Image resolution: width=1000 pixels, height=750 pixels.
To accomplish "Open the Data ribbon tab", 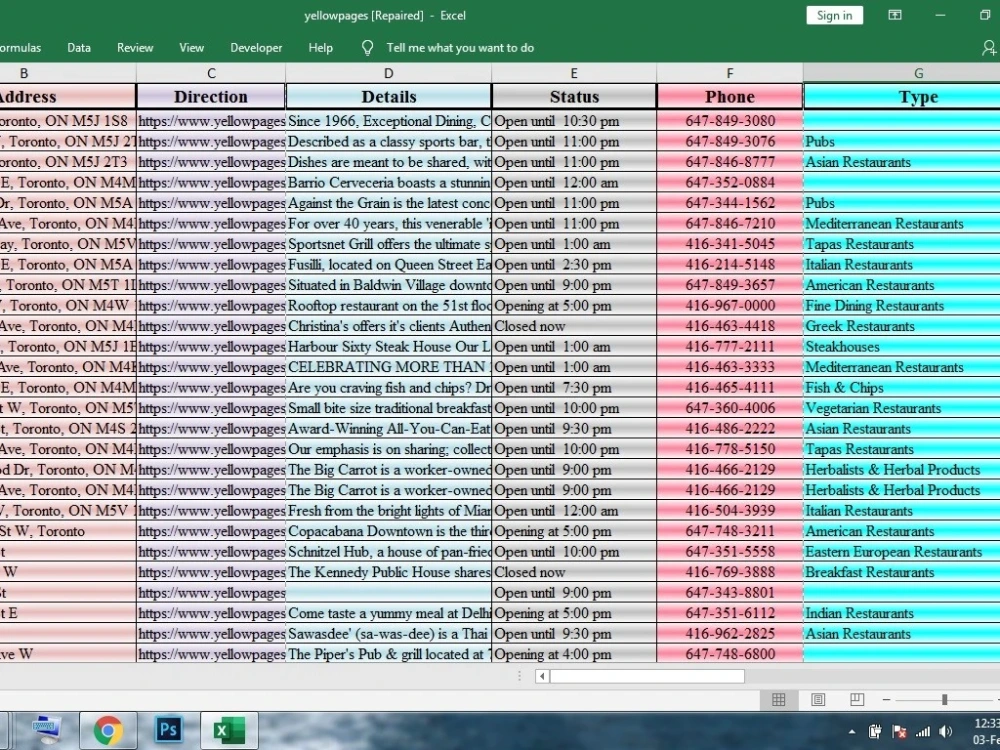I will click(x=79, y=48).
